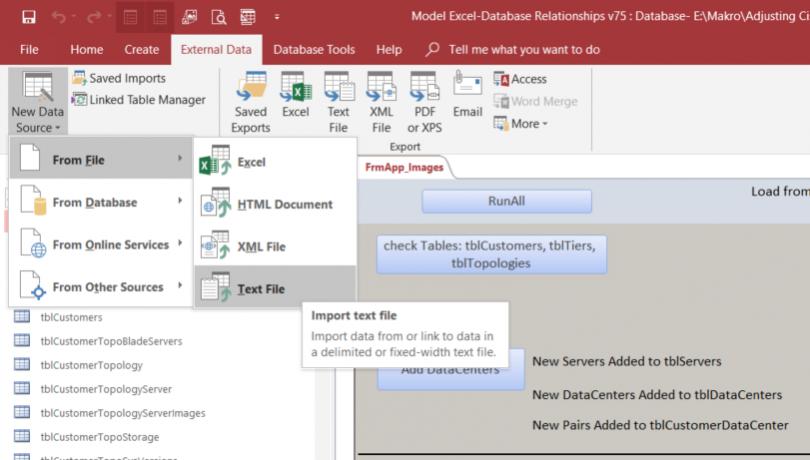Open the tblCustomers table
Viewport: 810px width, 460px height.
71,317
